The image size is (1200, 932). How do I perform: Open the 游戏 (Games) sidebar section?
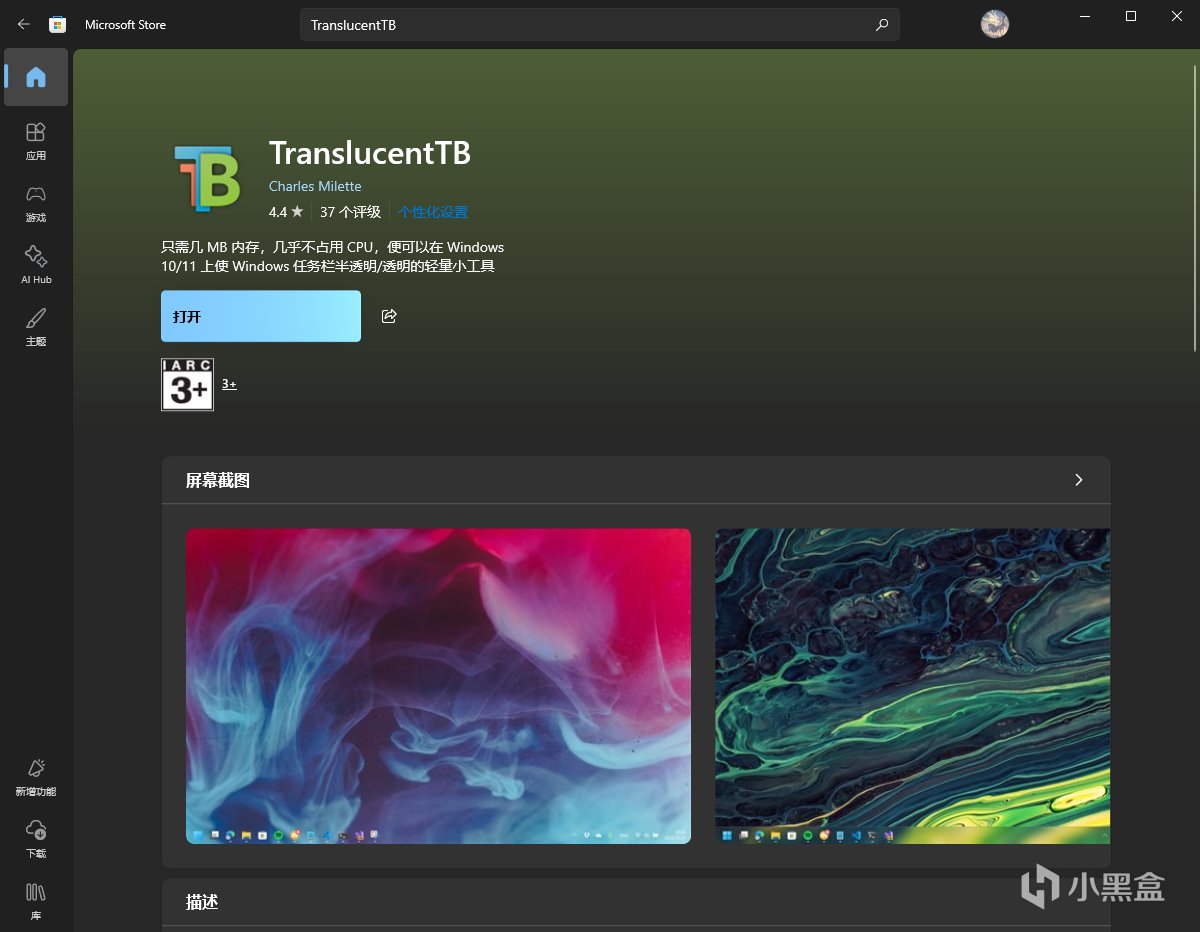click(x=36, y=203)
